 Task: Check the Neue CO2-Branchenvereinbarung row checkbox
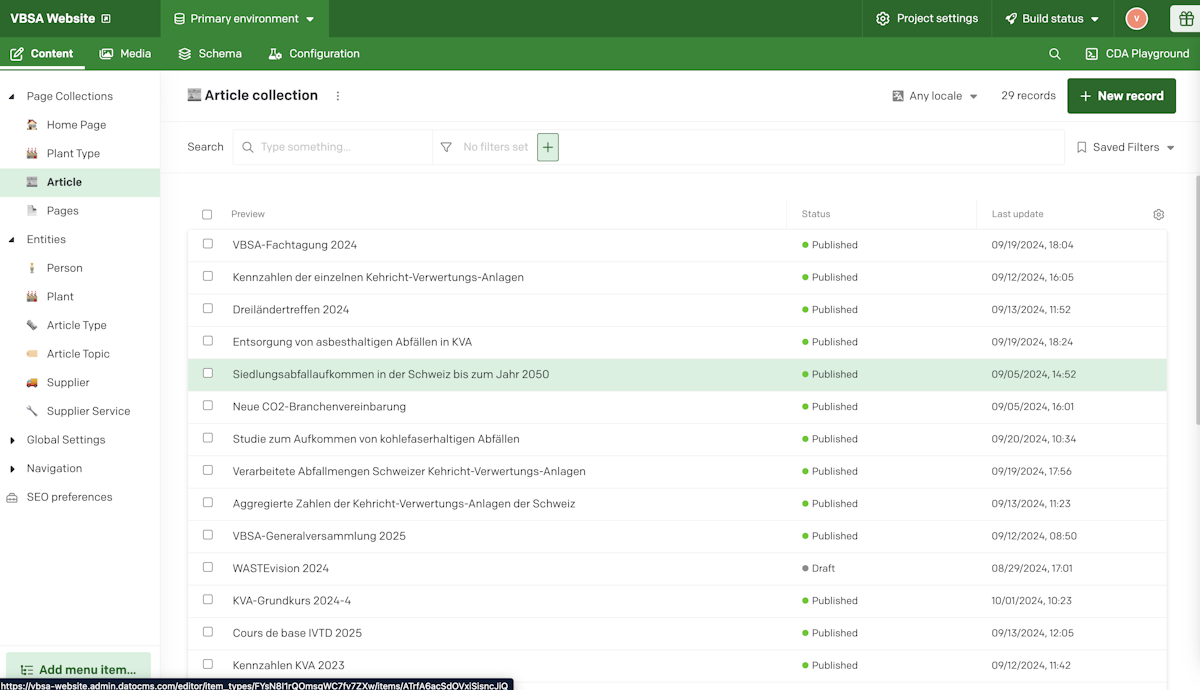208,406
